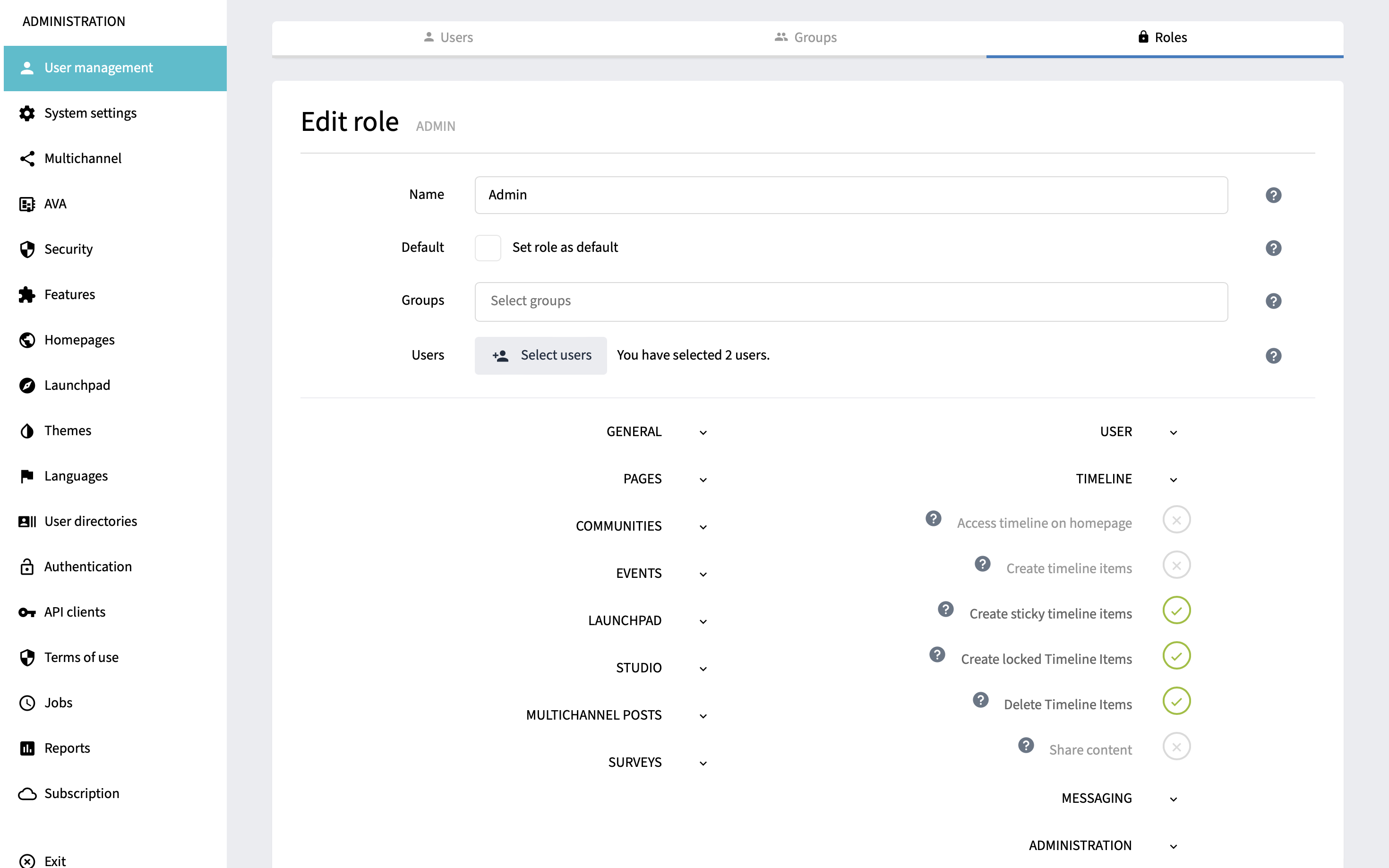Disable Create locked Timeline Items permission

point(1176,655)
